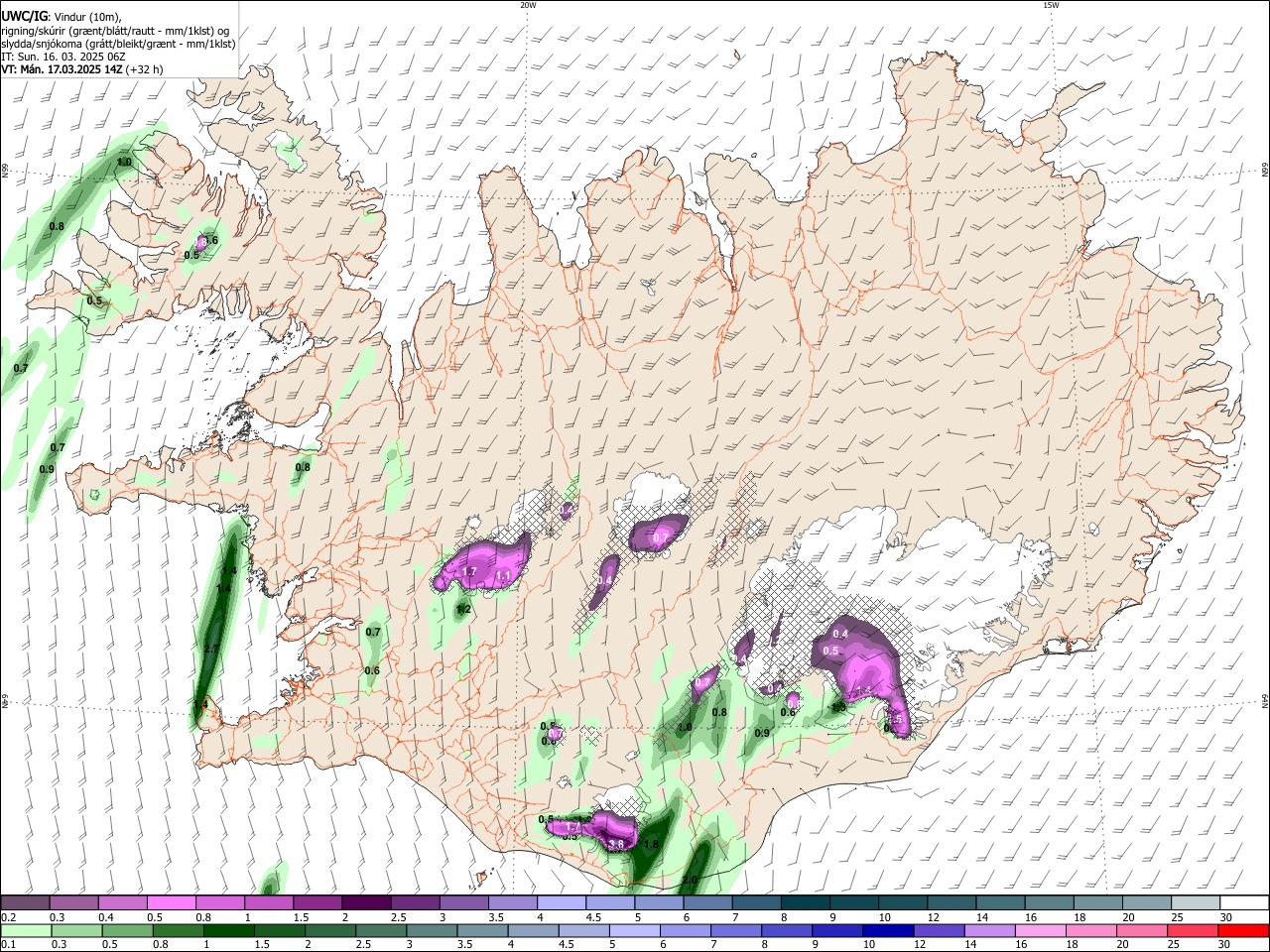Click the '2.0' precipitation value on the south coast
This screenshot has height=952, width=1270.
coord(691,880)
